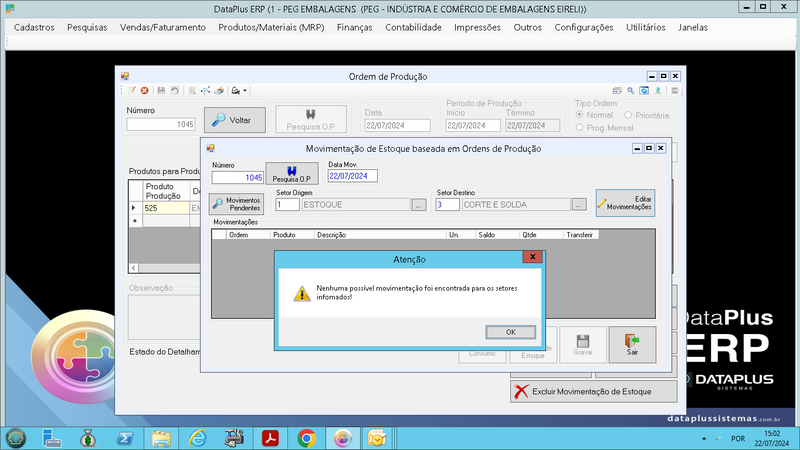Screen dimensions: 800x450
Task: Click the POR language indicator in tray
Action: (x=738, y=439)
